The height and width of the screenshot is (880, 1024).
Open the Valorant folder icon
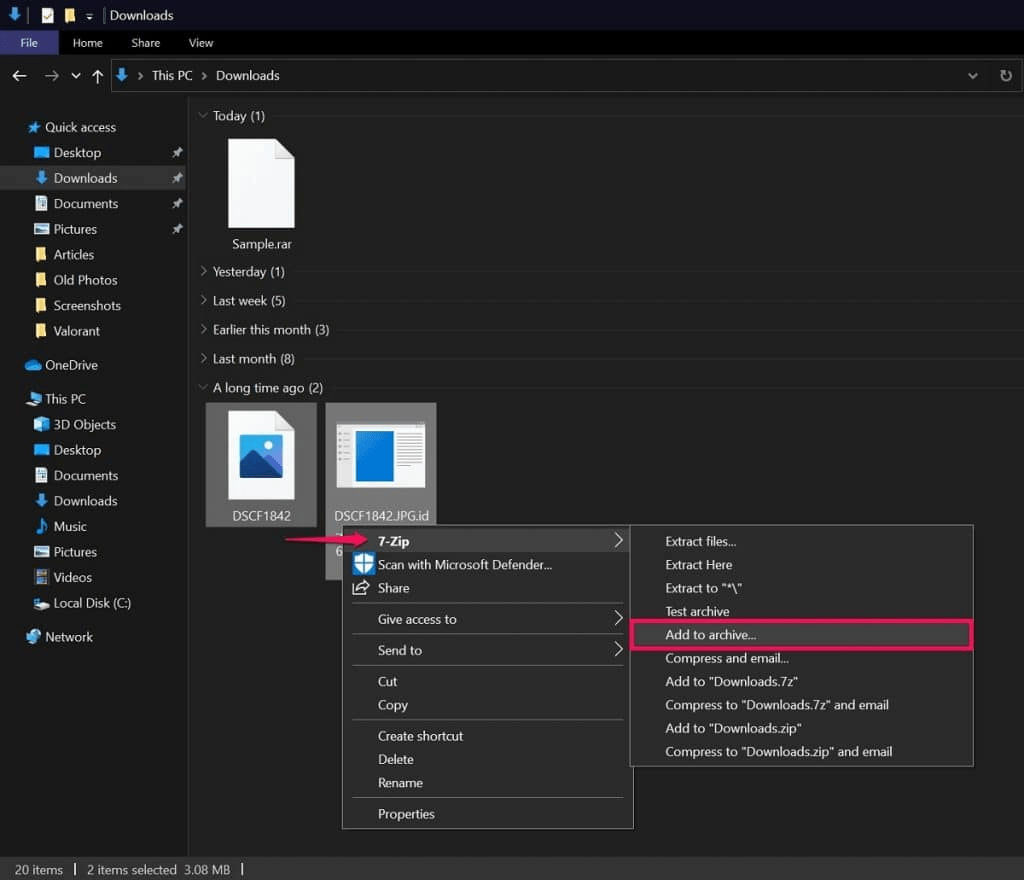[41, 330]
